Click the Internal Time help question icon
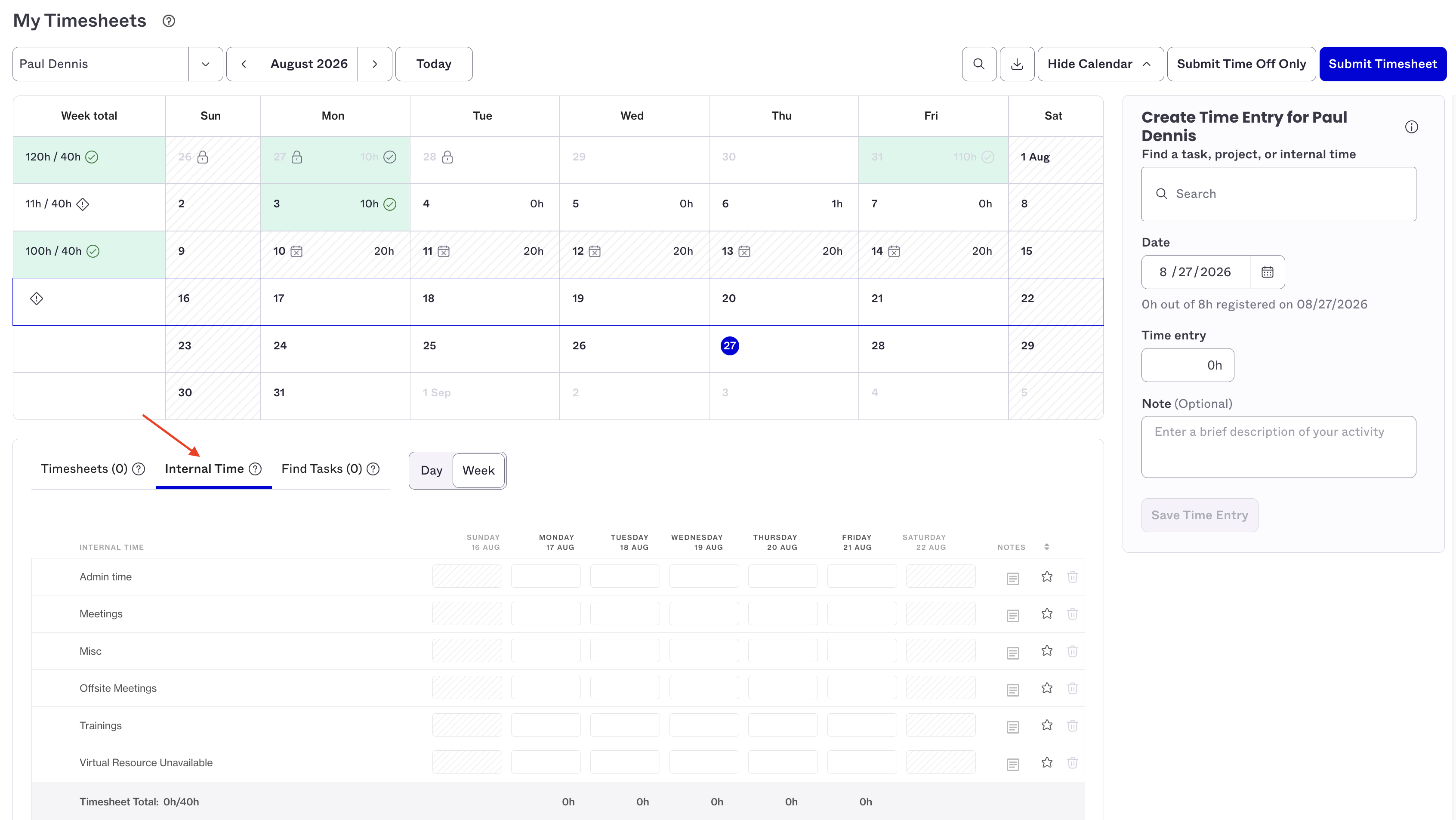Screen dimensions: 1456x820 (x=256, y=469)
